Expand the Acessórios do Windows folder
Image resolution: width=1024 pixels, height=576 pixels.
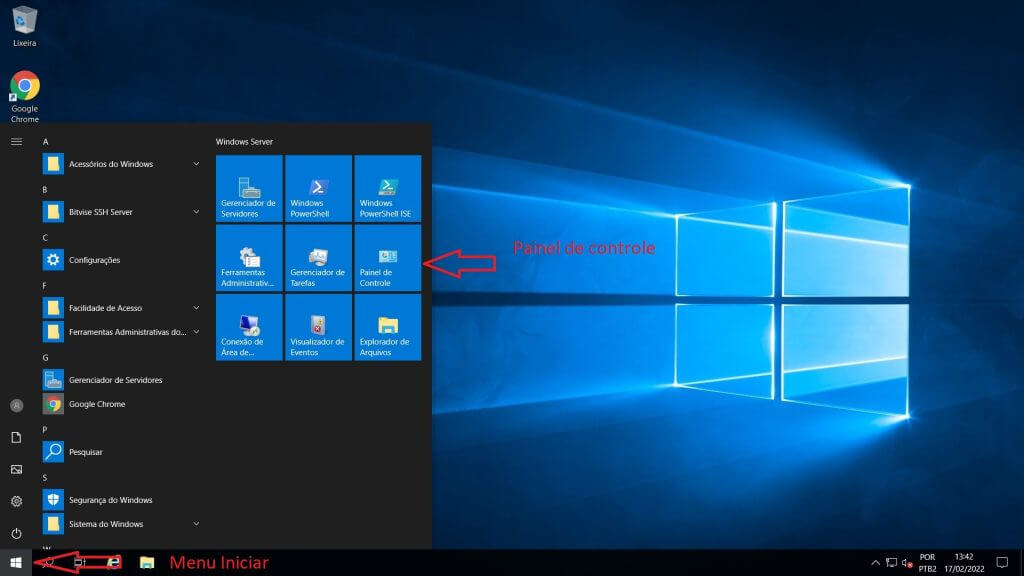pos(122,164)
